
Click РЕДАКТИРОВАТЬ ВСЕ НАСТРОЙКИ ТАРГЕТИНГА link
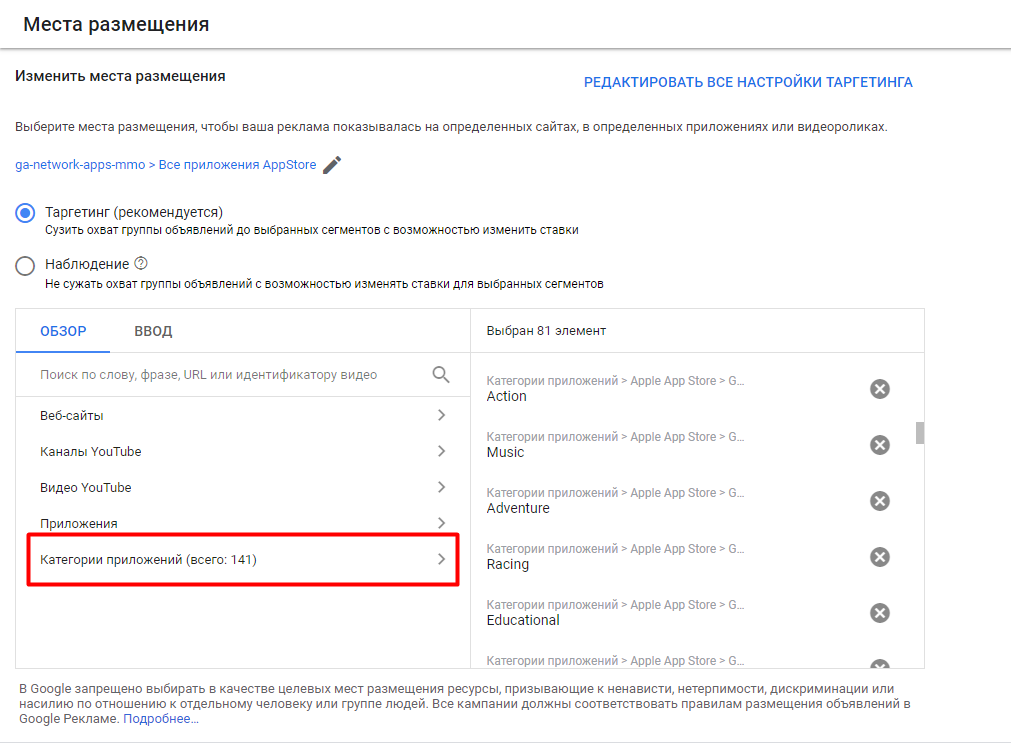point(748,82)
